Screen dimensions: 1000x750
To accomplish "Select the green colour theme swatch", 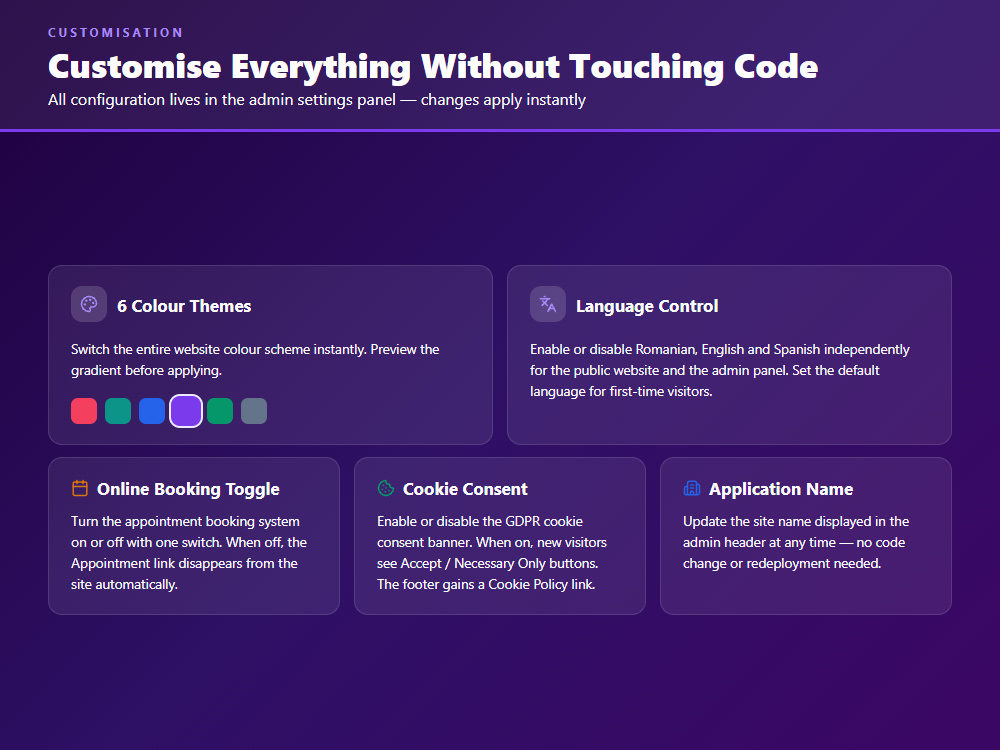I will click(220, 411).
